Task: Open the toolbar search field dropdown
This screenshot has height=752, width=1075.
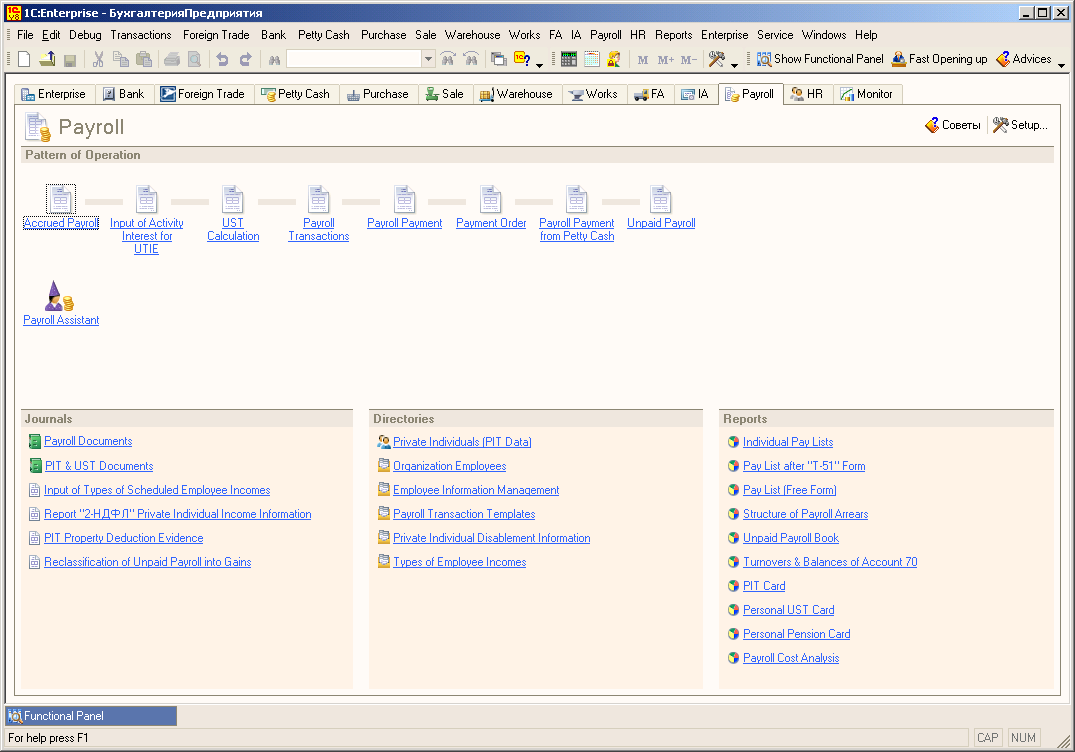Action: pos(428,59)
